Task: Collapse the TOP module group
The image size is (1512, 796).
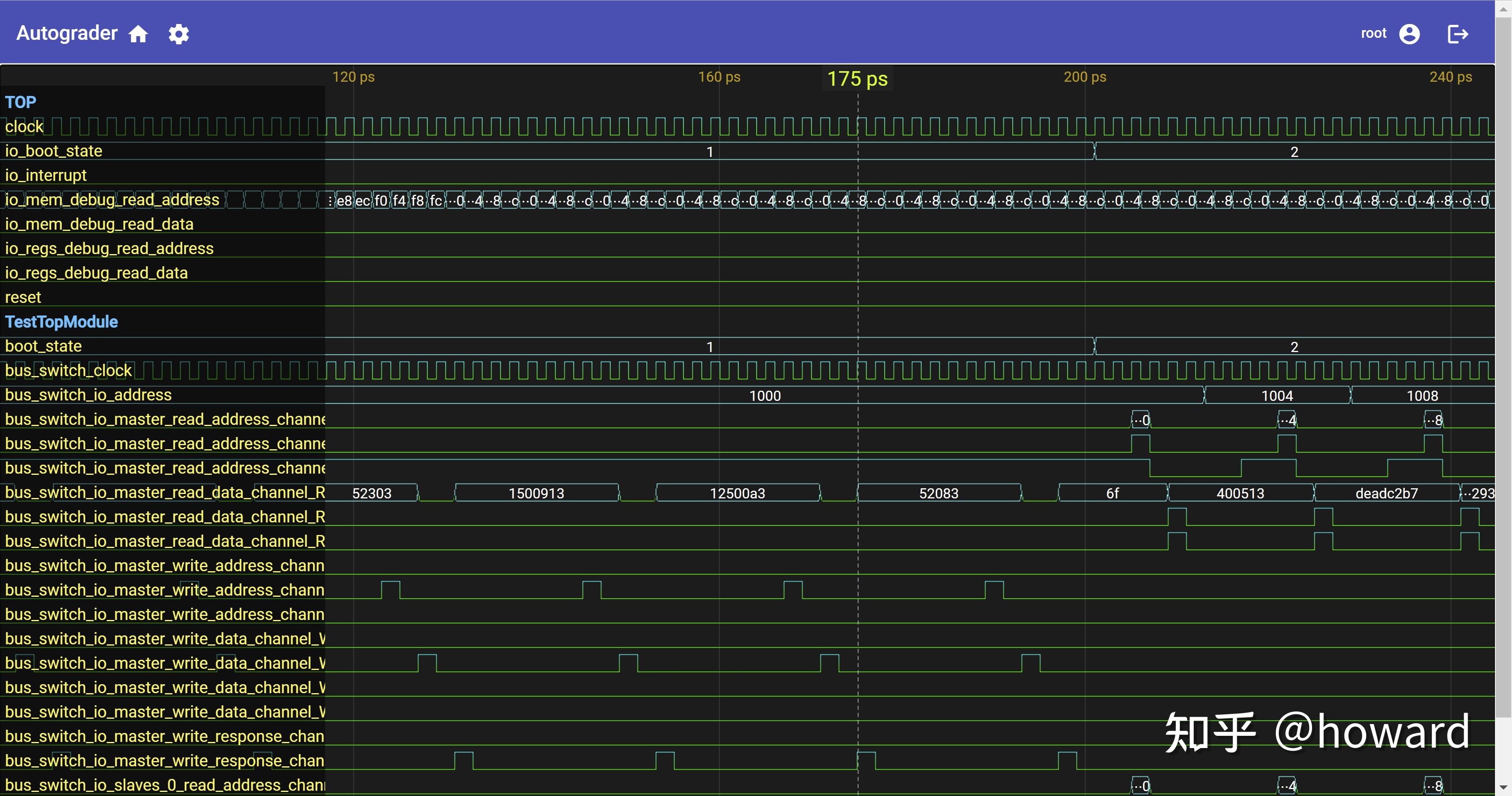Action: tap(21, 102)
